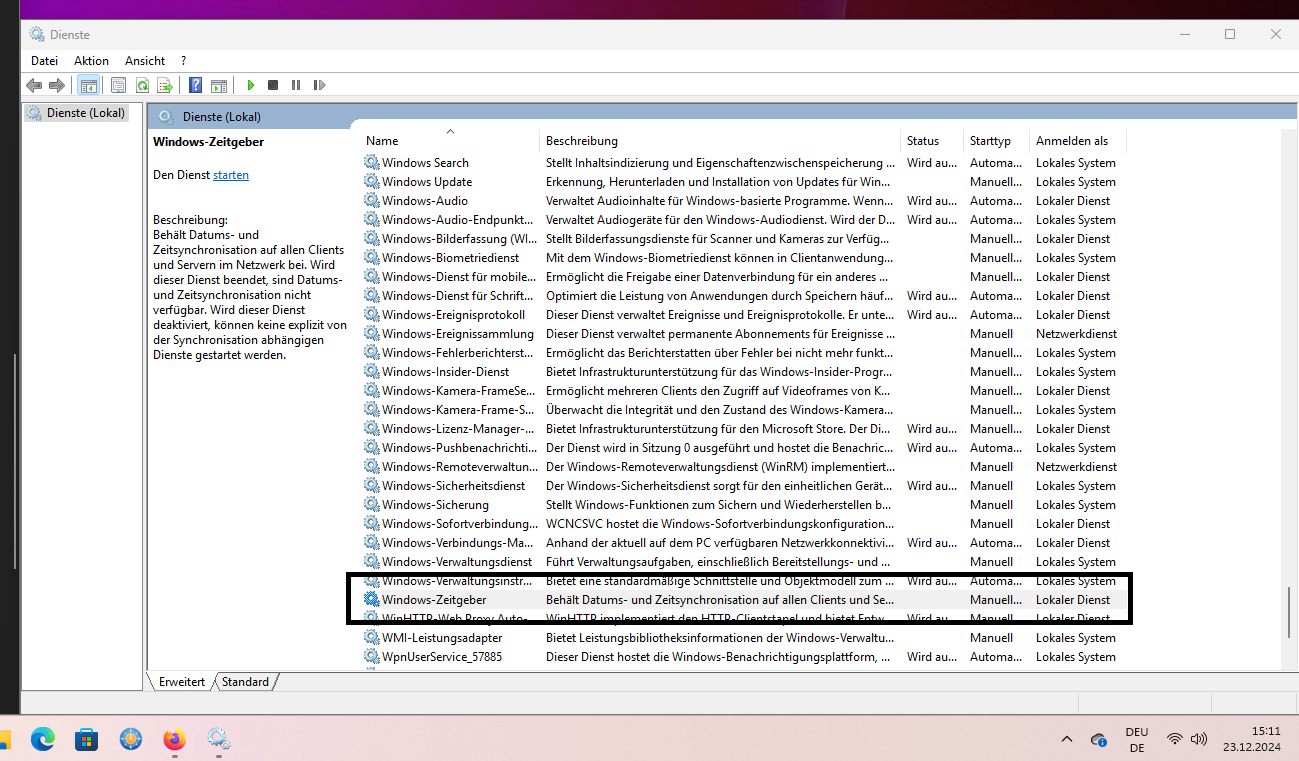
Task: Open Microsoft Edge from the taskbar
Action: (x=42, y=739)
